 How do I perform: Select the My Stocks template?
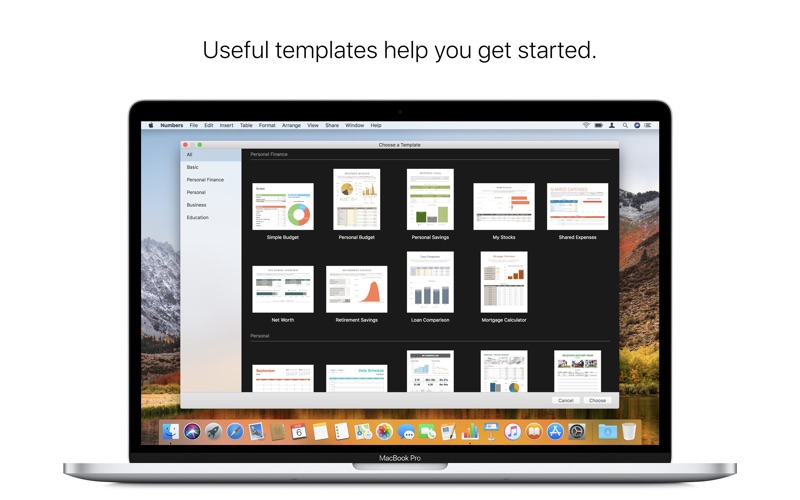[x=504, y=207]
